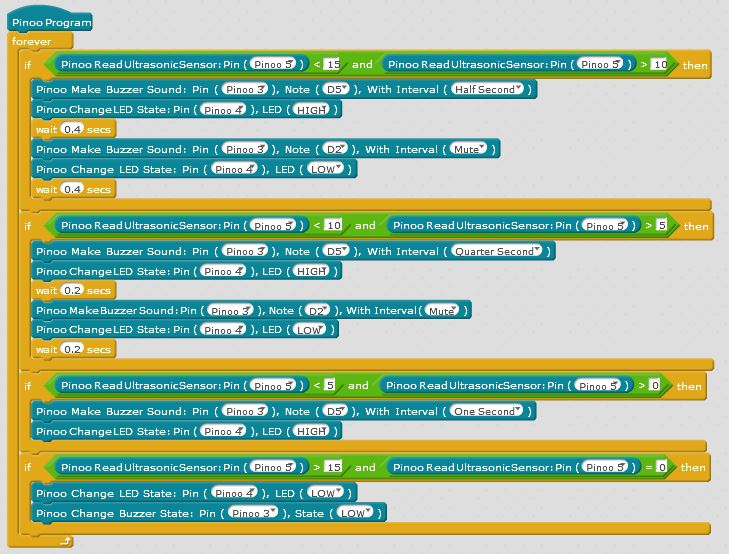This screenshot has width=729, height=554.
Task: Open Pinoo 5 sensor pin dropdown beside '< 10'
Action: pyautogui.click(x=273, y=225)
